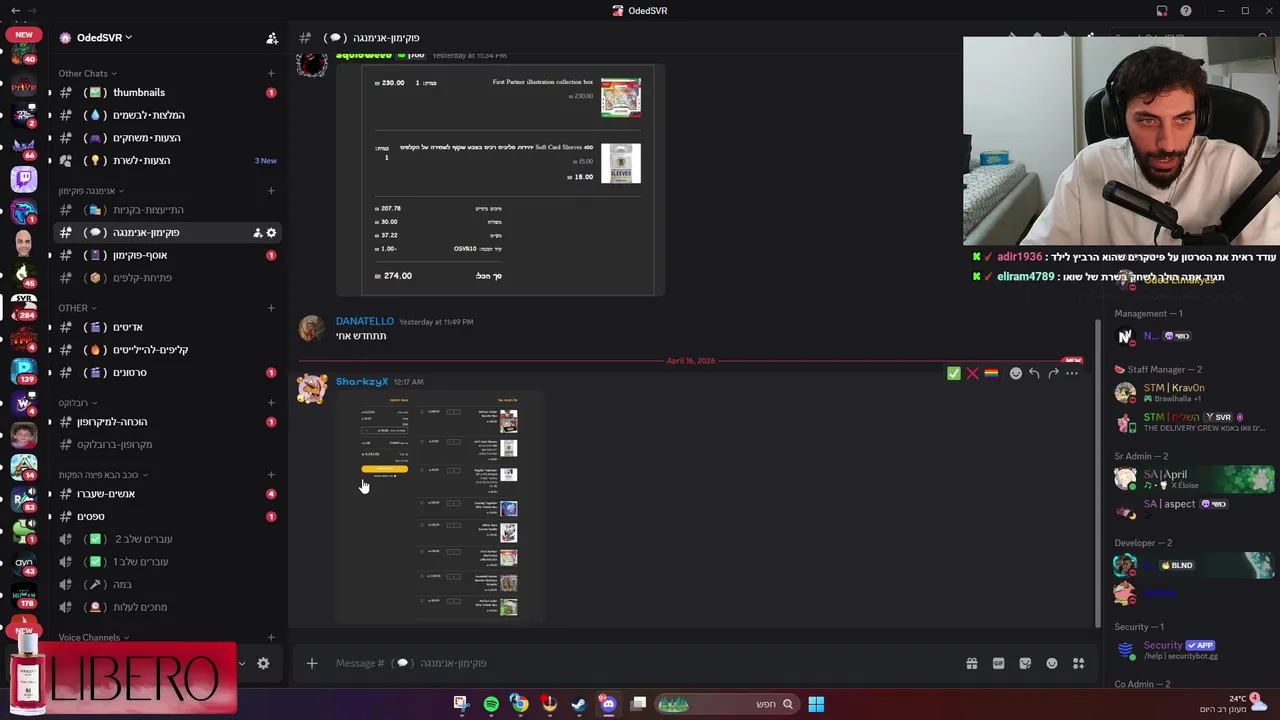Viewport: 1280px width, 720px height.
Task: React with the green checkmark emoji
Action: (x=954, y=373)
